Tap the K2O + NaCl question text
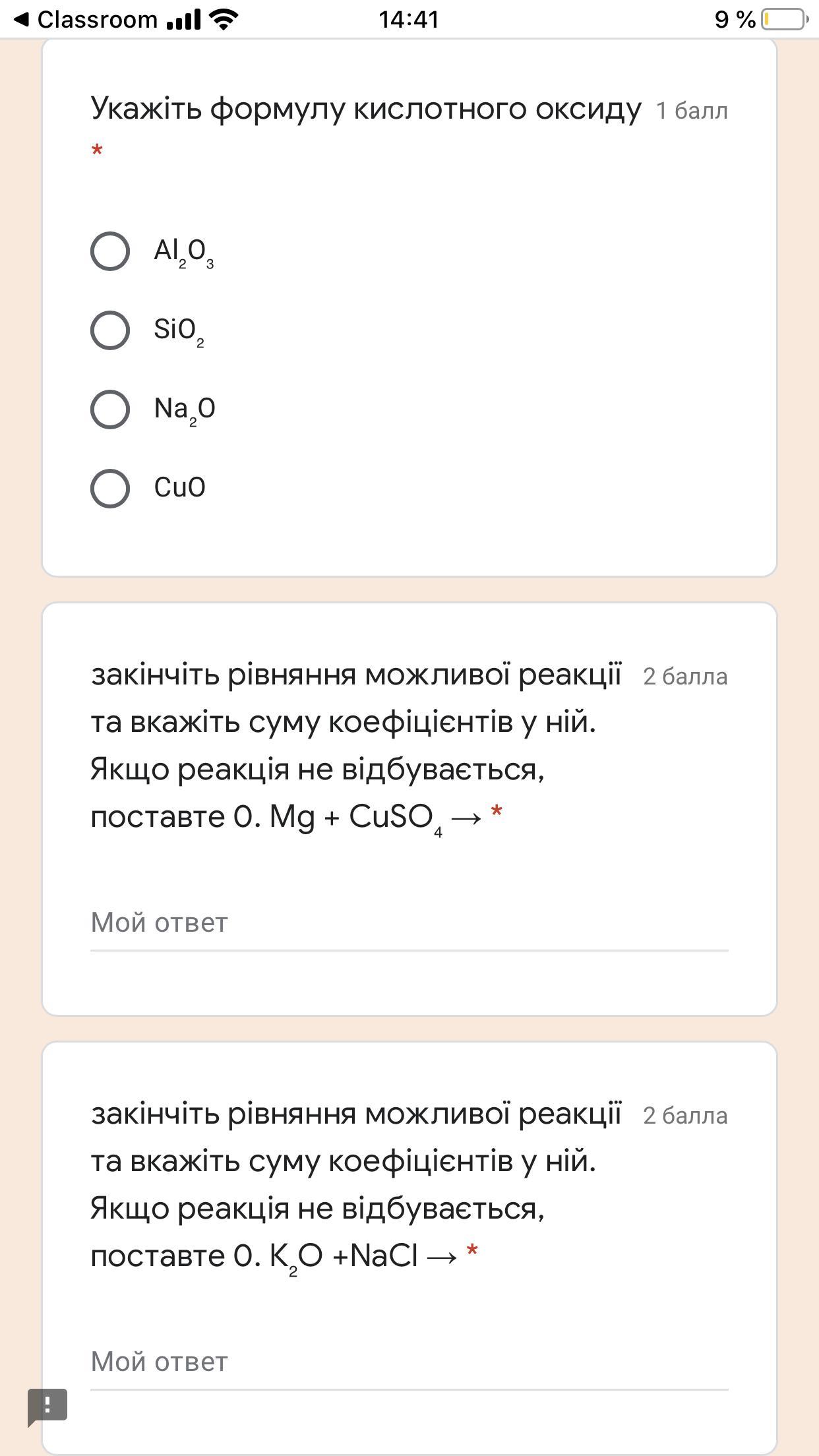This screenshot has width=819, height=1456. pos(356,1184)
